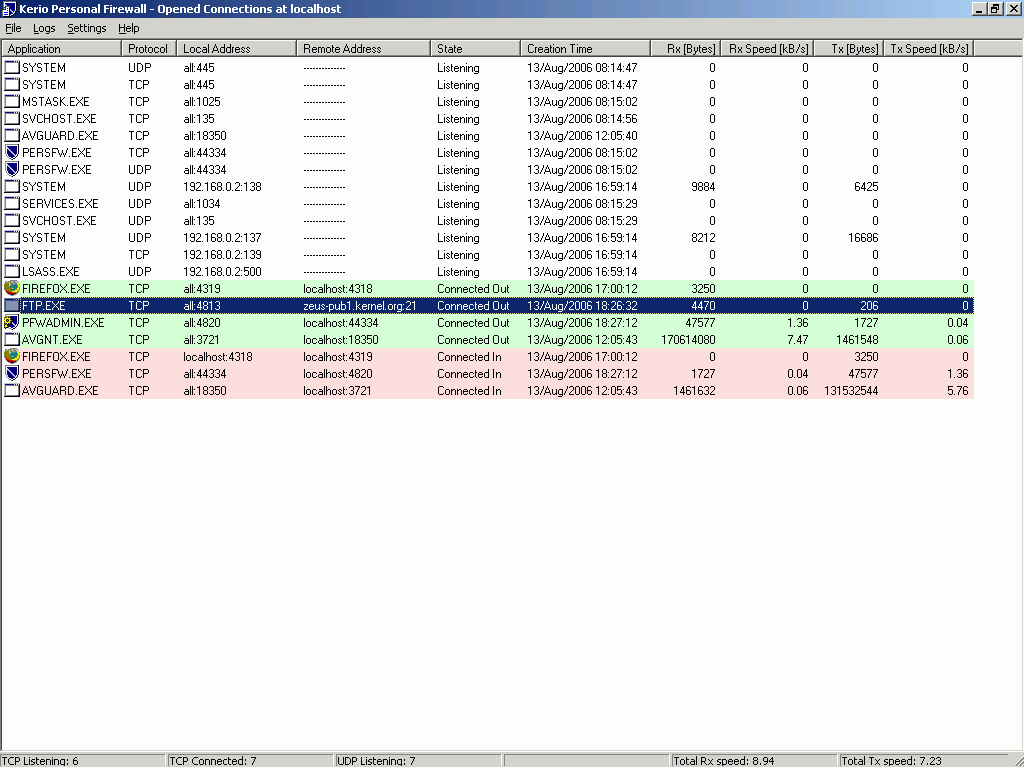The image size is (1024, 768).
Task: Select local address 192.168.0.2:500
Action: pos(222,272)
